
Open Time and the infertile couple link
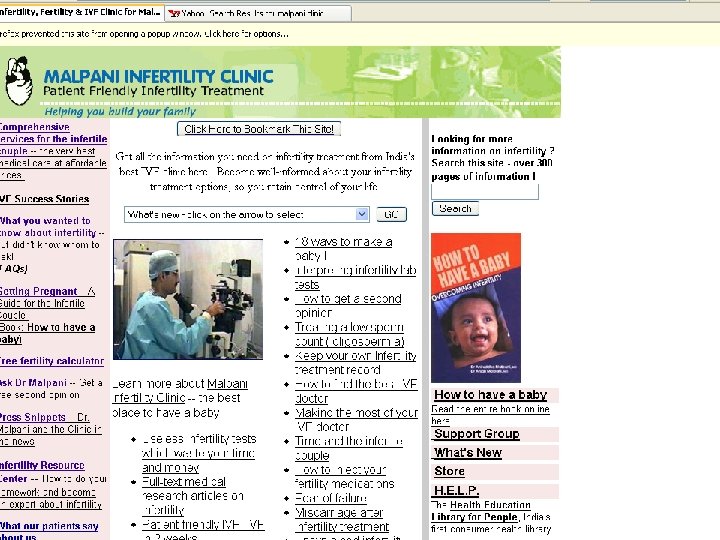click(349, 448)
